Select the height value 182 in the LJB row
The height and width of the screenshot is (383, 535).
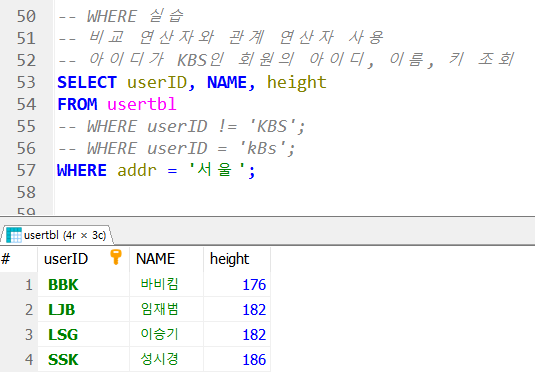pyautogui.click(x=237, y=310)
